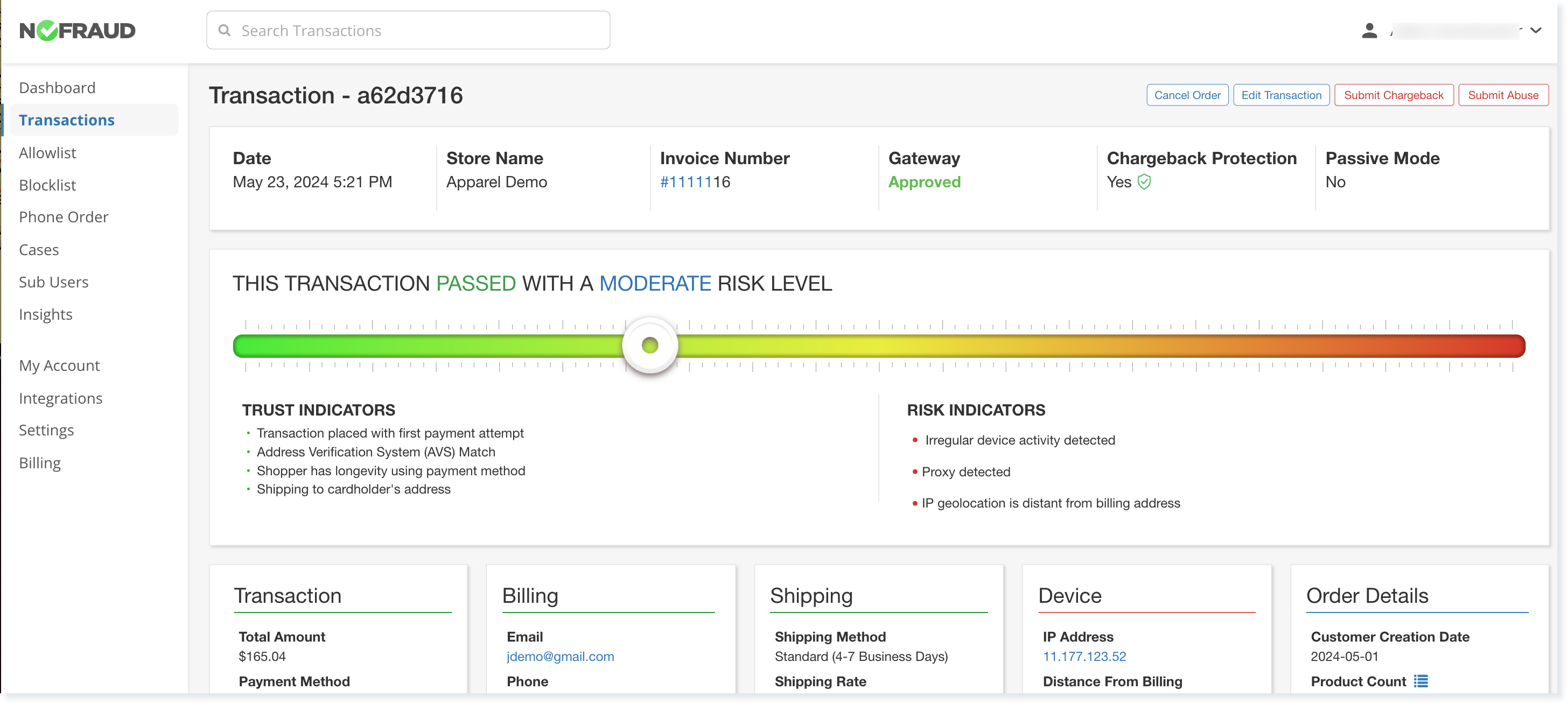Open the Allowlist page
This screenshot has height=704, width=1568.
tap(47, 153)
